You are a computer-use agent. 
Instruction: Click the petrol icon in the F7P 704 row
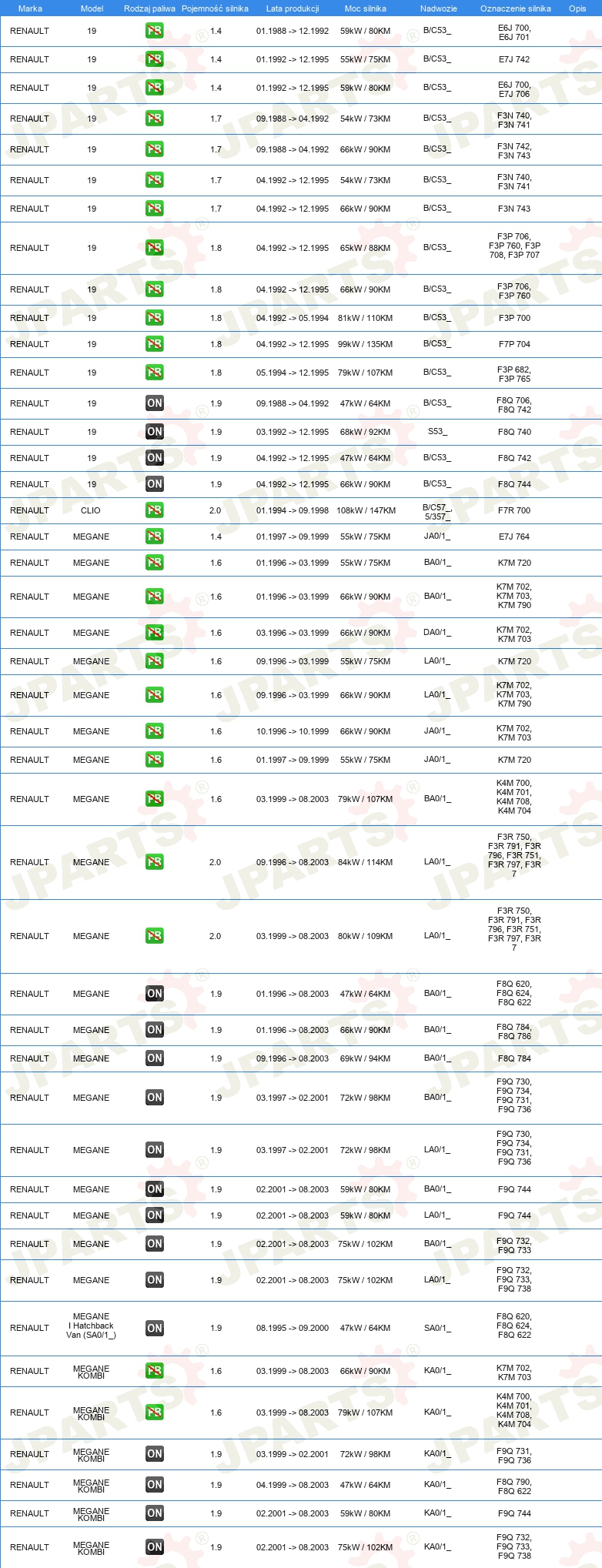[x=155, y=344]
